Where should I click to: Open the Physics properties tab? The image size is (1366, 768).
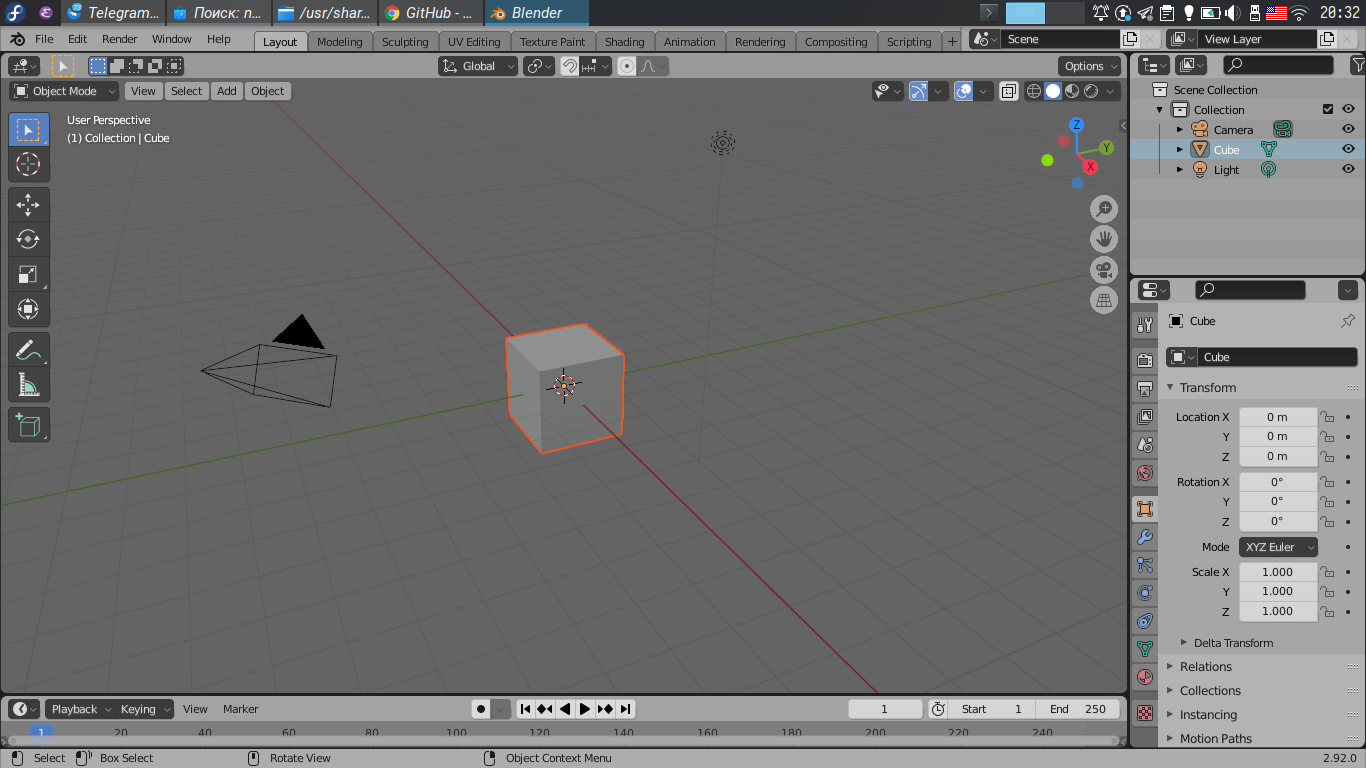tap(1145, 593)
